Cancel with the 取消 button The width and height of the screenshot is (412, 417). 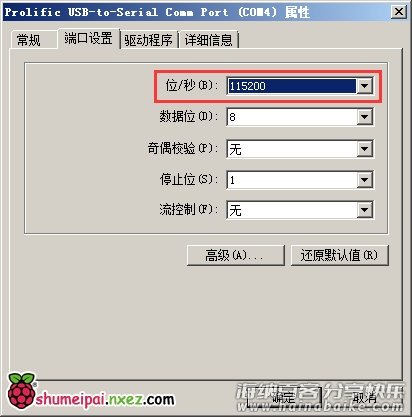click(365, 397)
